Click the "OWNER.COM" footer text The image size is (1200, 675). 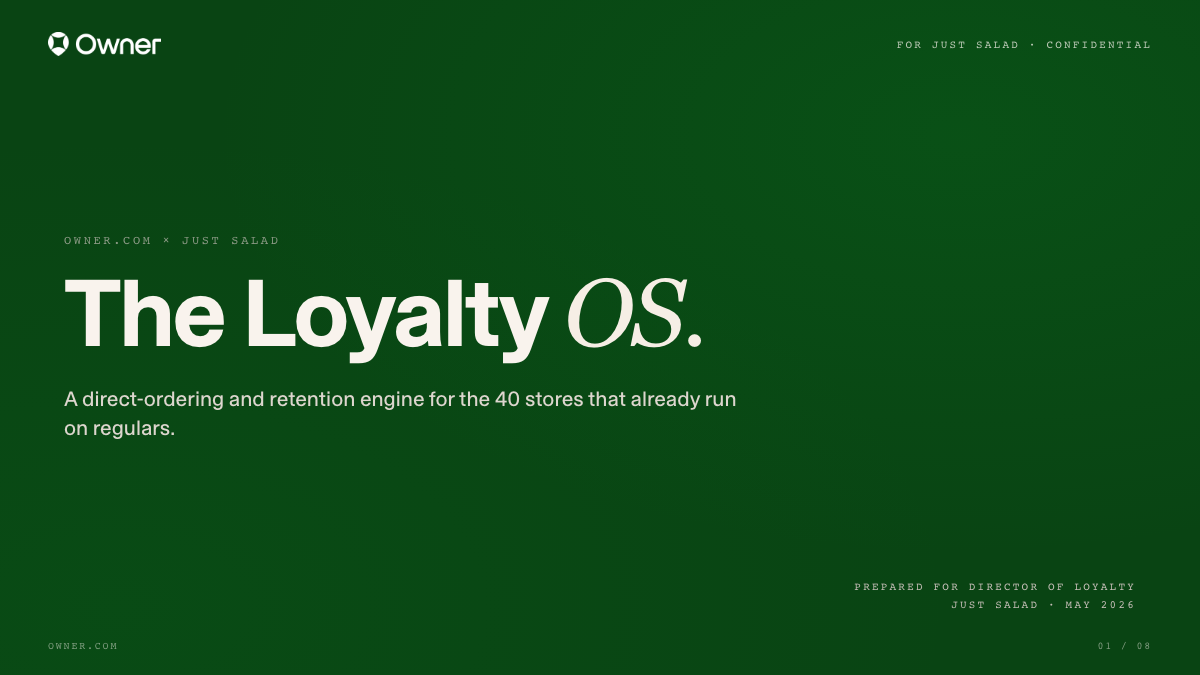(83, 646)
